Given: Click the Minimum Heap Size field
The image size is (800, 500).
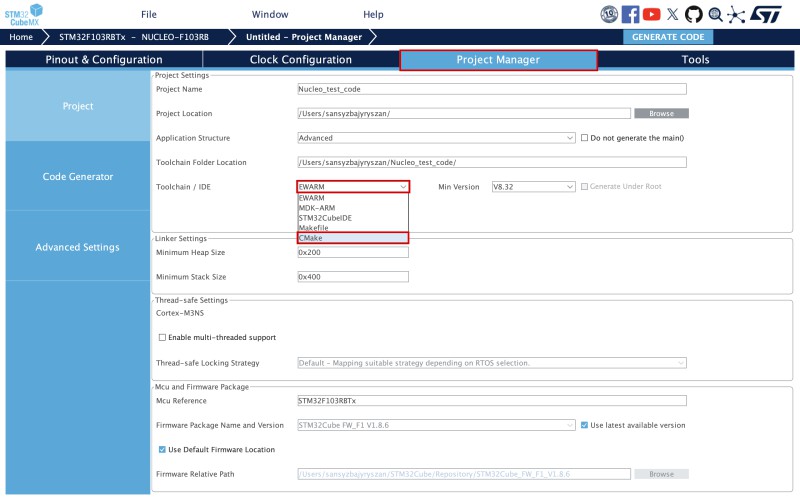Looking at the screenshot, I should click(x=353, y=252).
